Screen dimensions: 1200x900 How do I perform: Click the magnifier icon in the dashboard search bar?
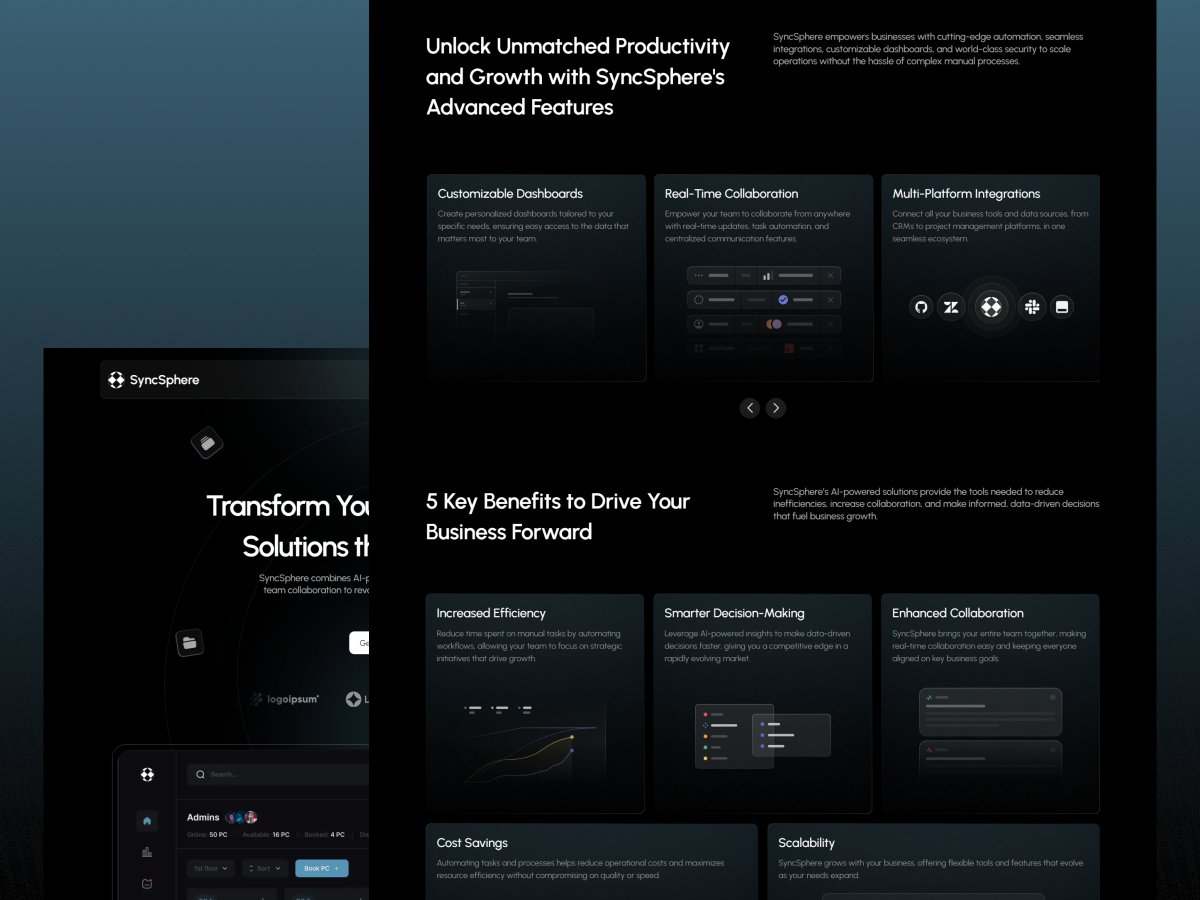[x=200, y=774]
